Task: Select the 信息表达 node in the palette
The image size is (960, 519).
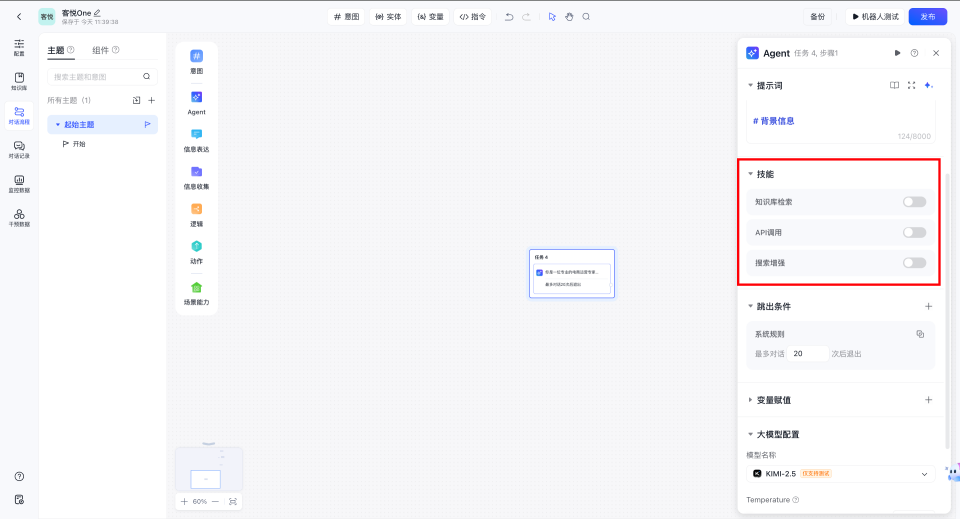Action: point(197,140)
